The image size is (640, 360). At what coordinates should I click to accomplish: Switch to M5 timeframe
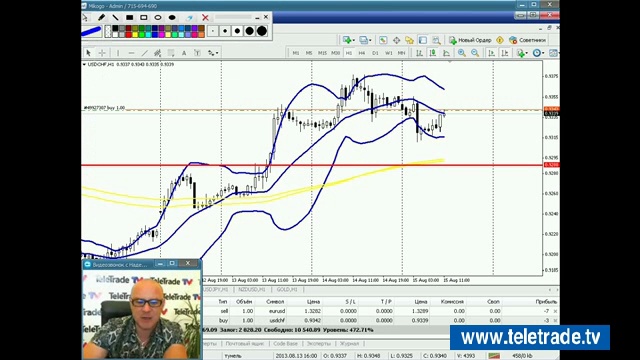pyautogui.click(x=309, y=53)
